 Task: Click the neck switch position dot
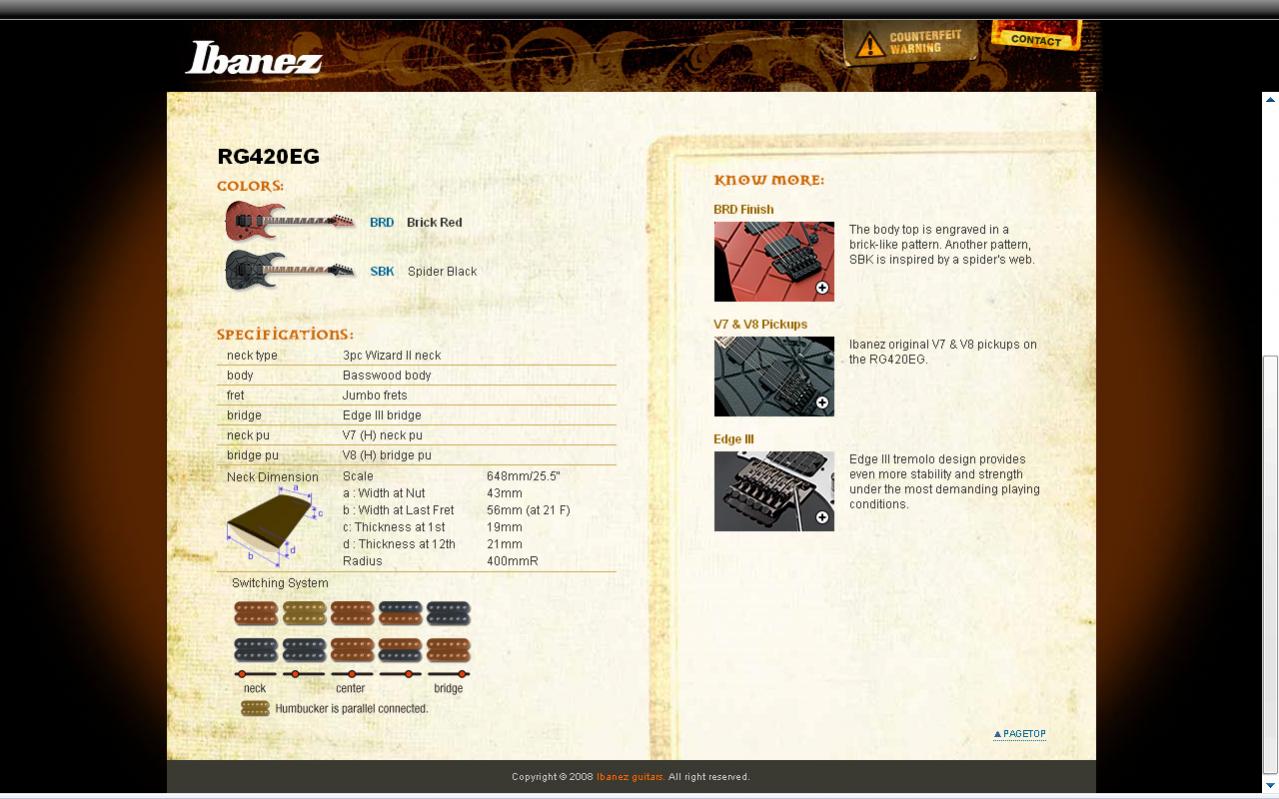(x=242, y=674)
